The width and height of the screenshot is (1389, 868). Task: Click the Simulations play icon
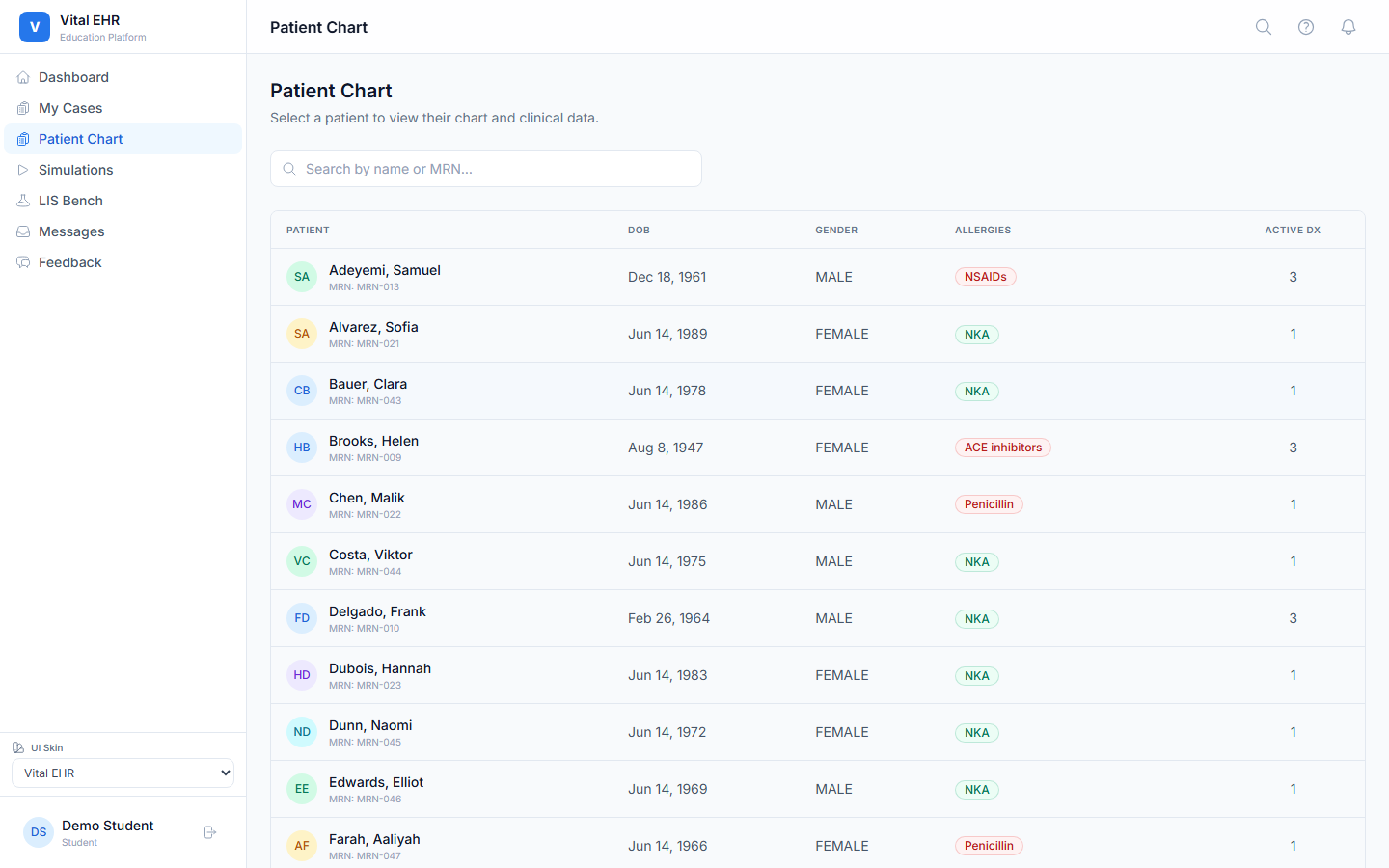point(23,170)
